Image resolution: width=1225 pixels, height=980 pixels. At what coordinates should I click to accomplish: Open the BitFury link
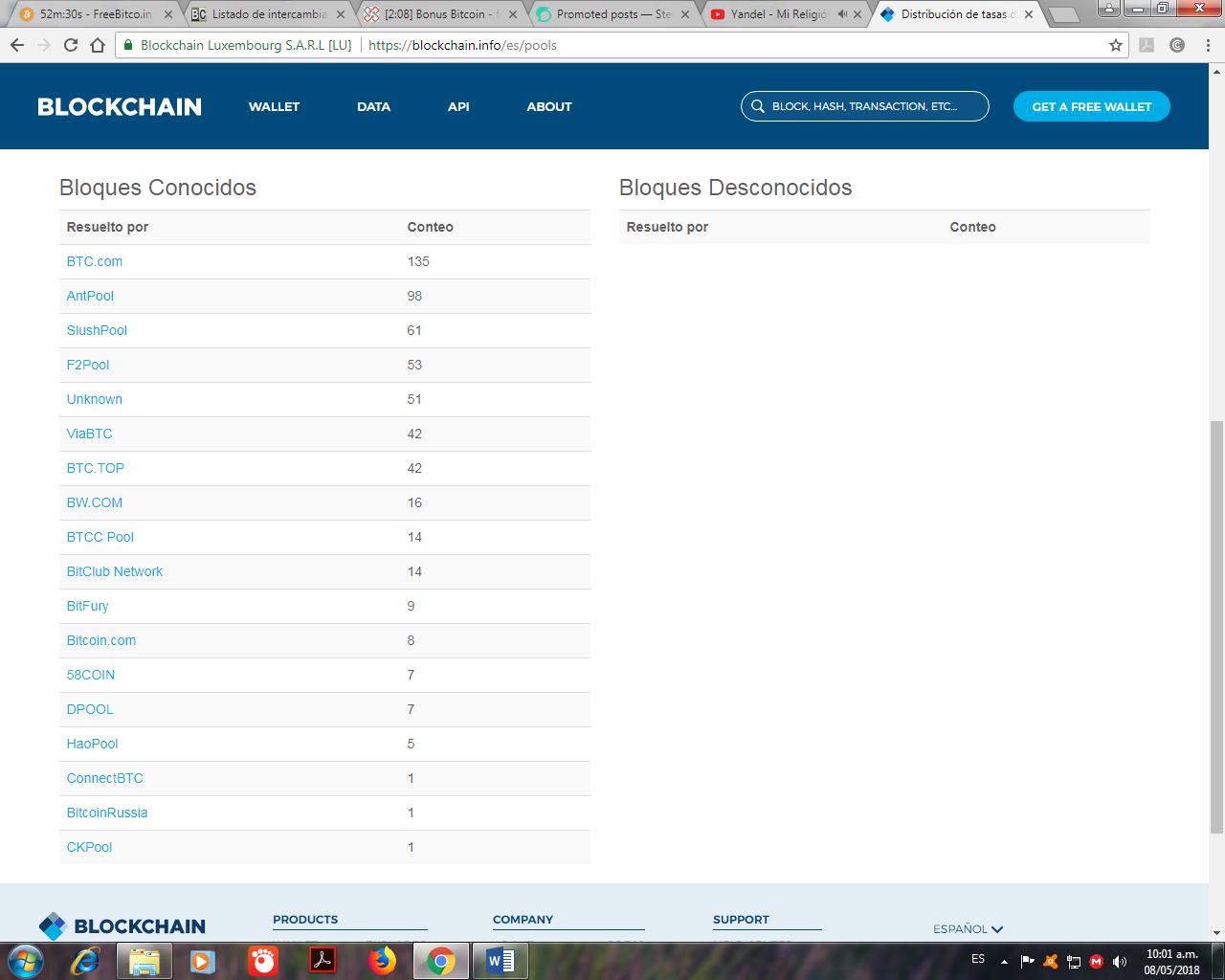coord(88,606)
